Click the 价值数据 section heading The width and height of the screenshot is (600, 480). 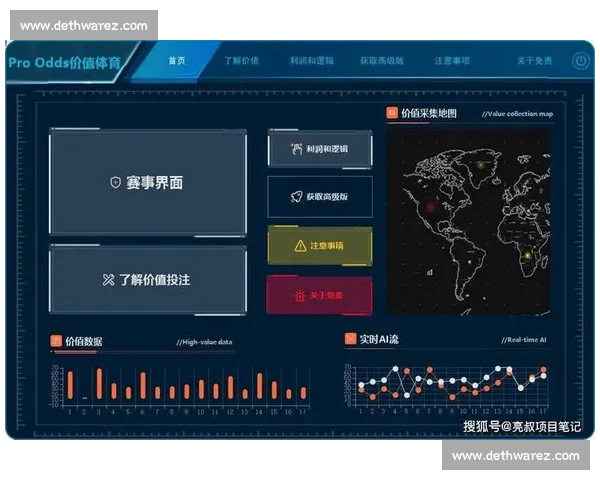[x=83, y=341]
